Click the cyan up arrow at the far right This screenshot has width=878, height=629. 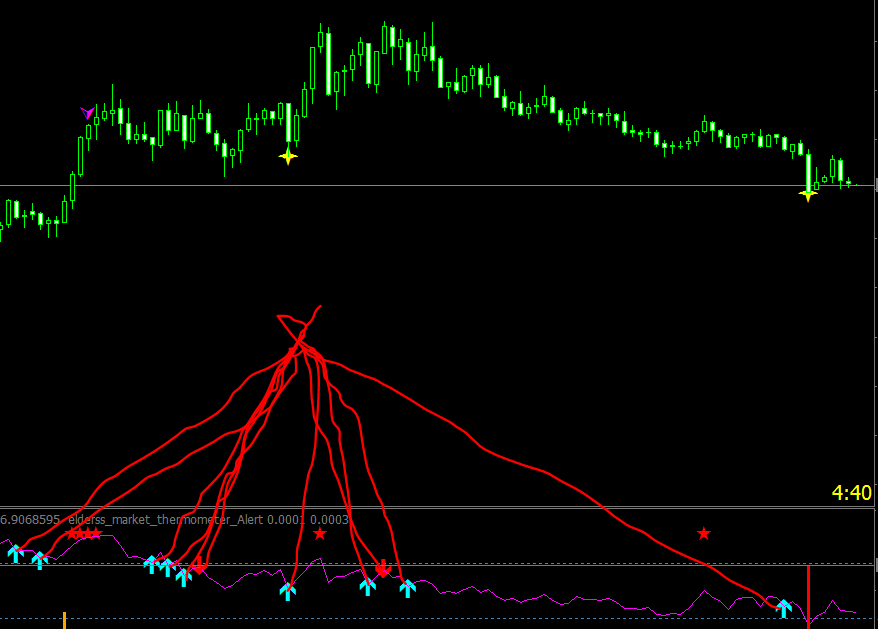[784, 608]
